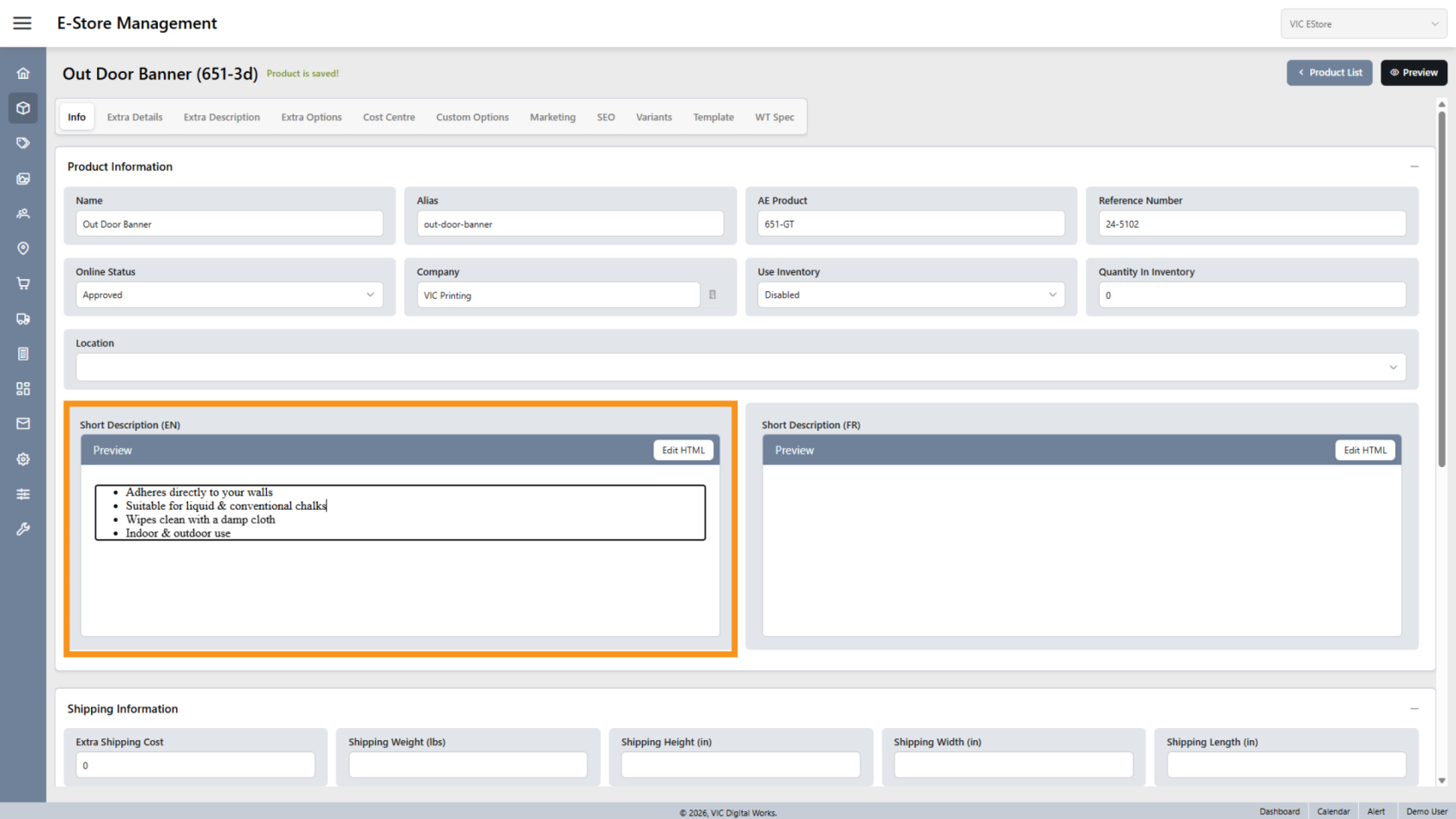Image resolution: width=1456 pixels, height=819 pixels.
Task: Return to the Product List
Action: [1329, 73]
